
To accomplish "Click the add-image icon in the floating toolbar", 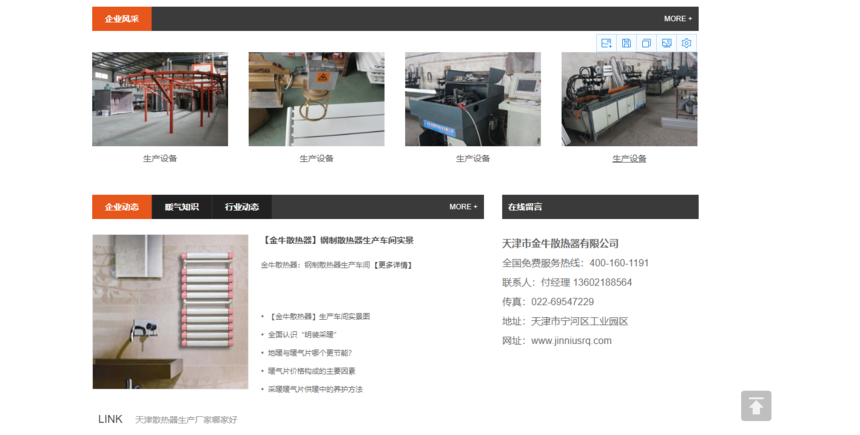I will tap(606, 43).
